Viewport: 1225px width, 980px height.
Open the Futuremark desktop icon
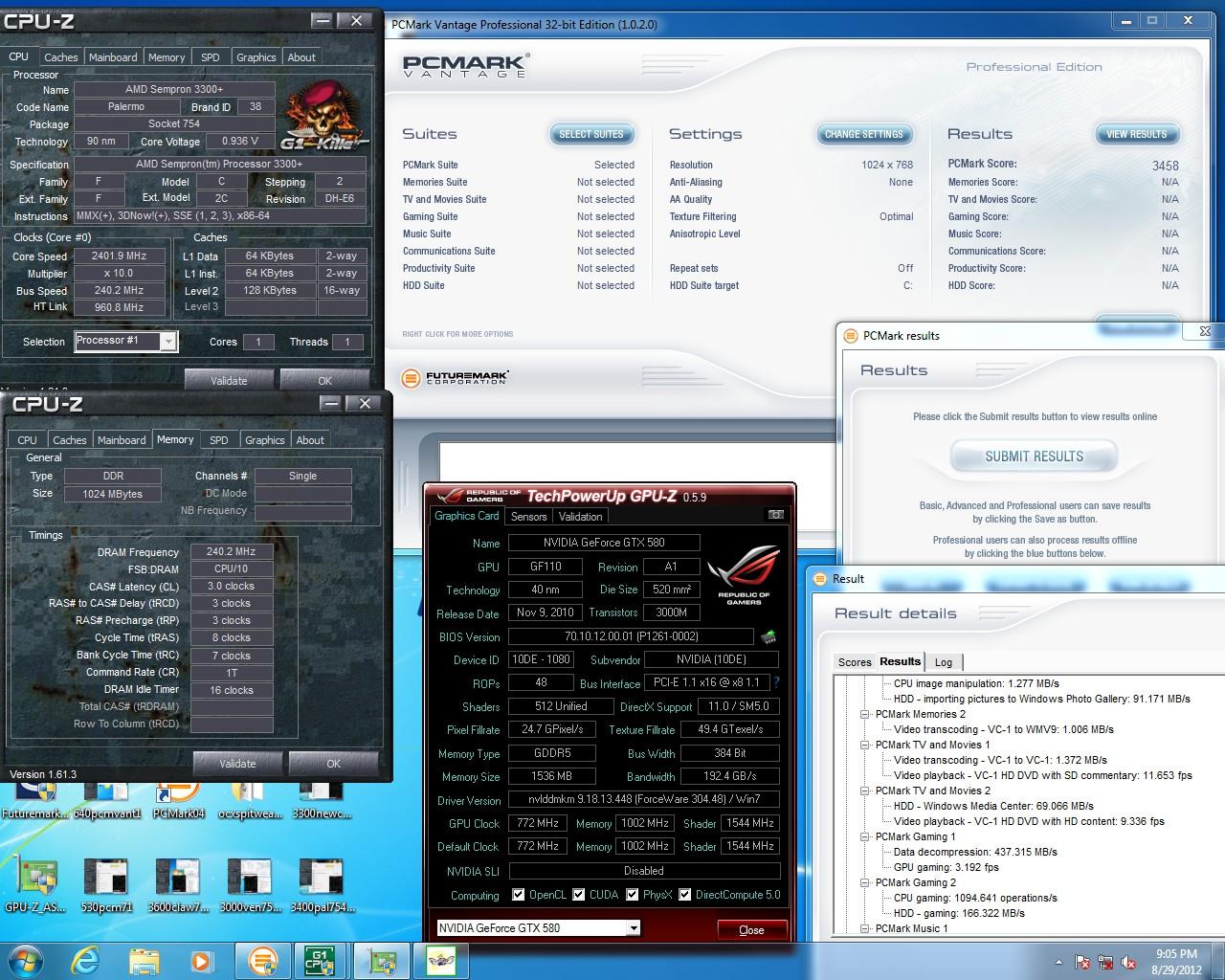tap(34, 802)
